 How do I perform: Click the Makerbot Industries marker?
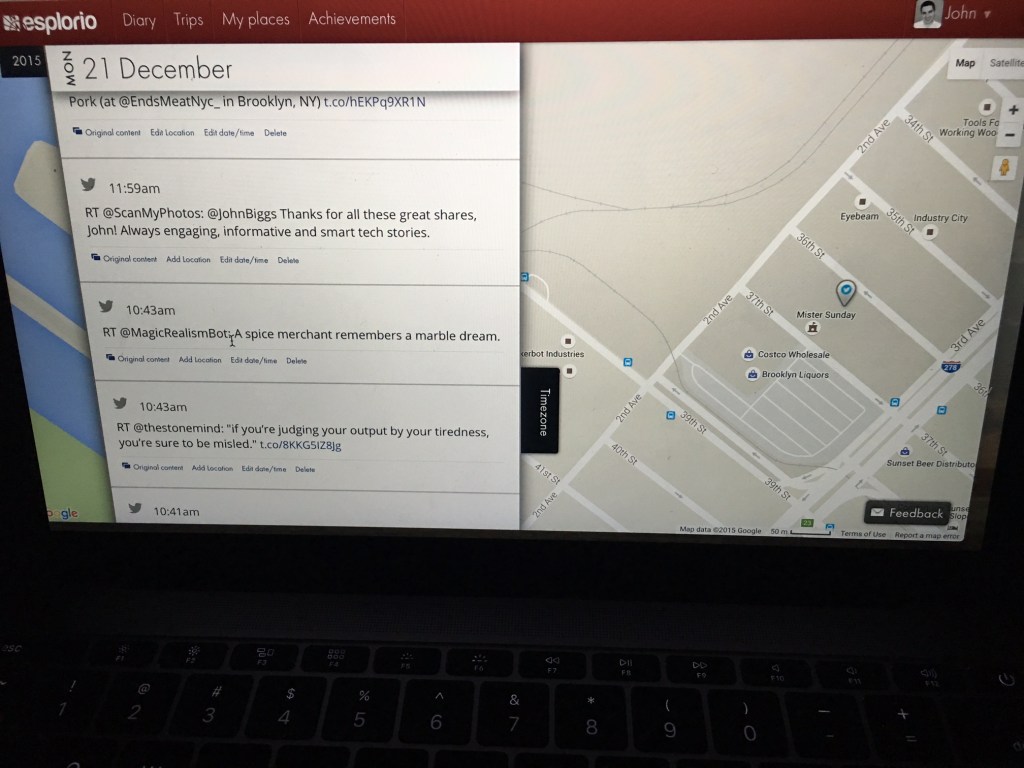[x=568, y=341]
